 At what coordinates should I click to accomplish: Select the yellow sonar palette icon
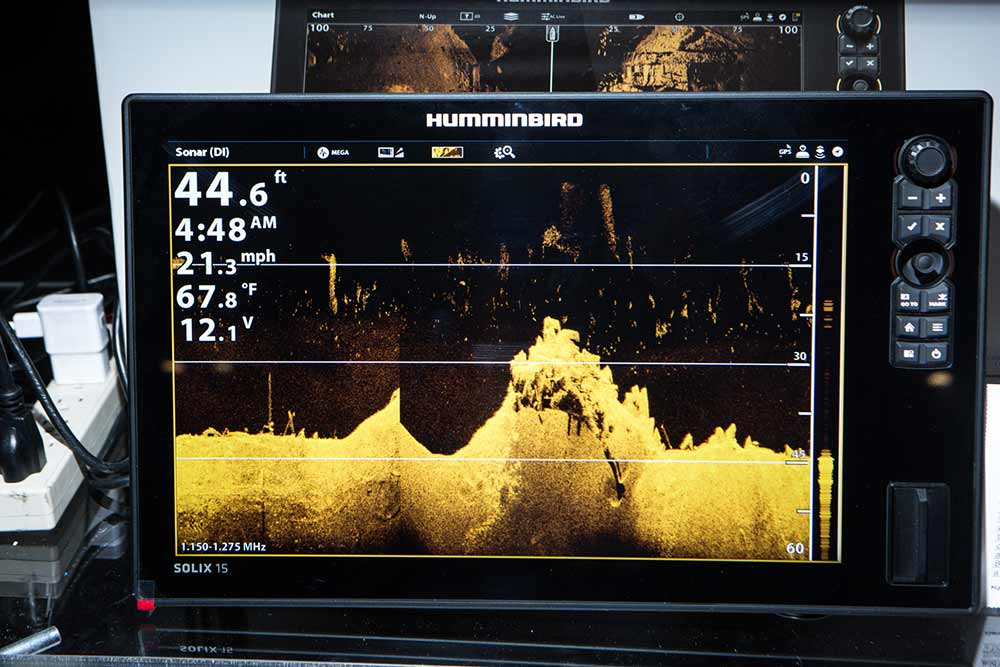[447, 152]
